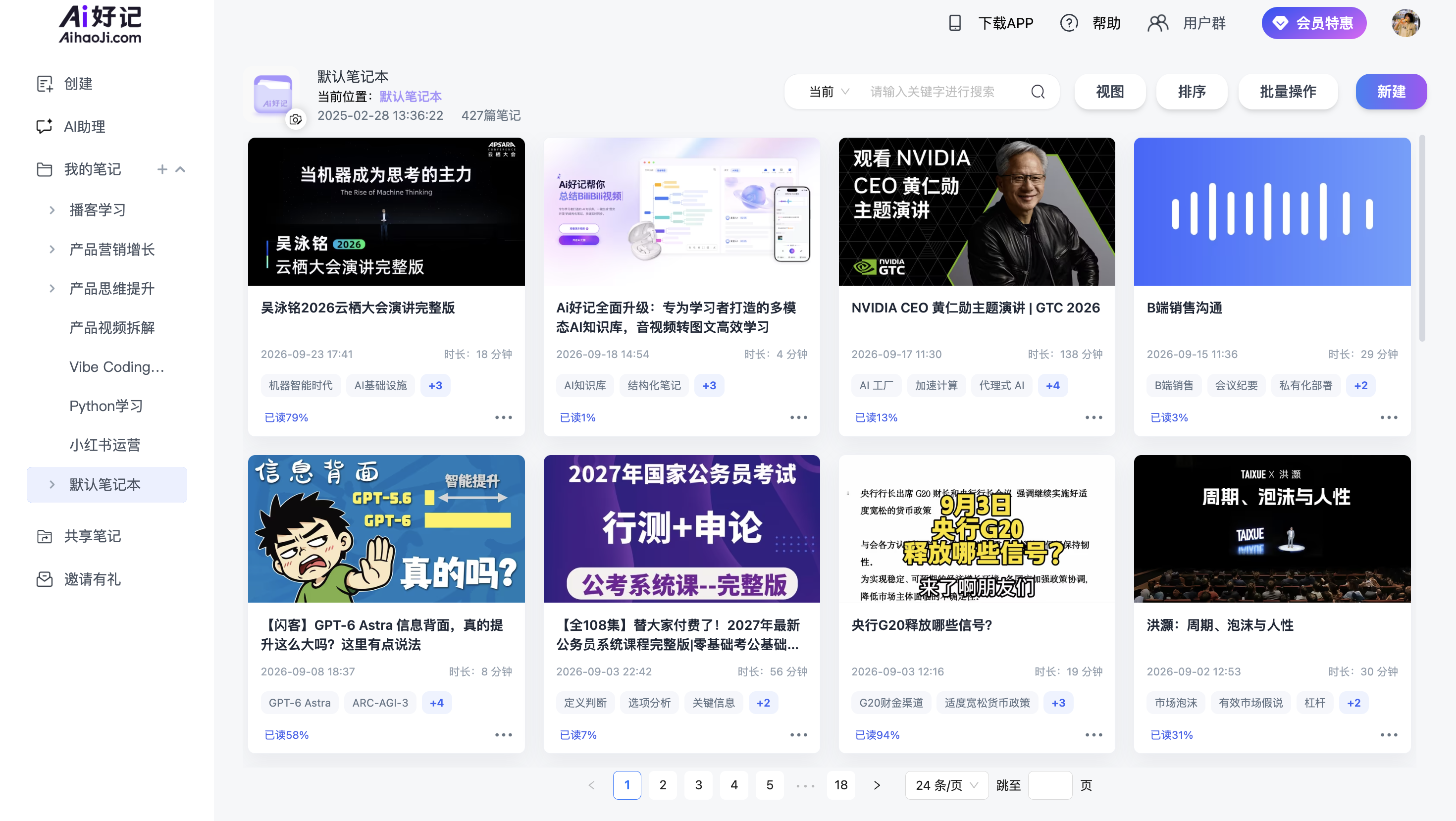Open more options for NVIDIA CEO note
Viewport: 1456px width, 821px height.
(x=1093, y=417)
